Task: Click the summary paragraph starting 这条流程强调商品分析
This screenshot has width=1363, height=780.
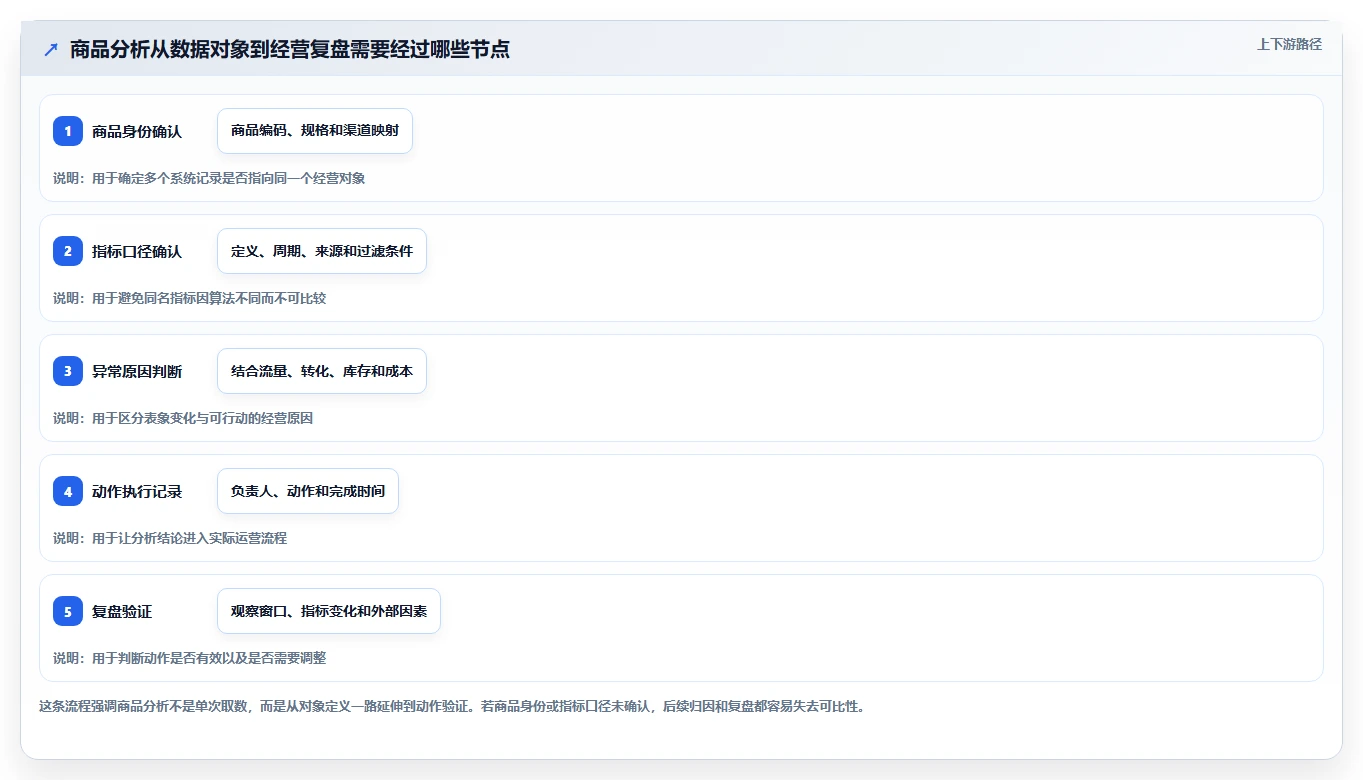Action: pyautogui.click(x=452, y=706)
